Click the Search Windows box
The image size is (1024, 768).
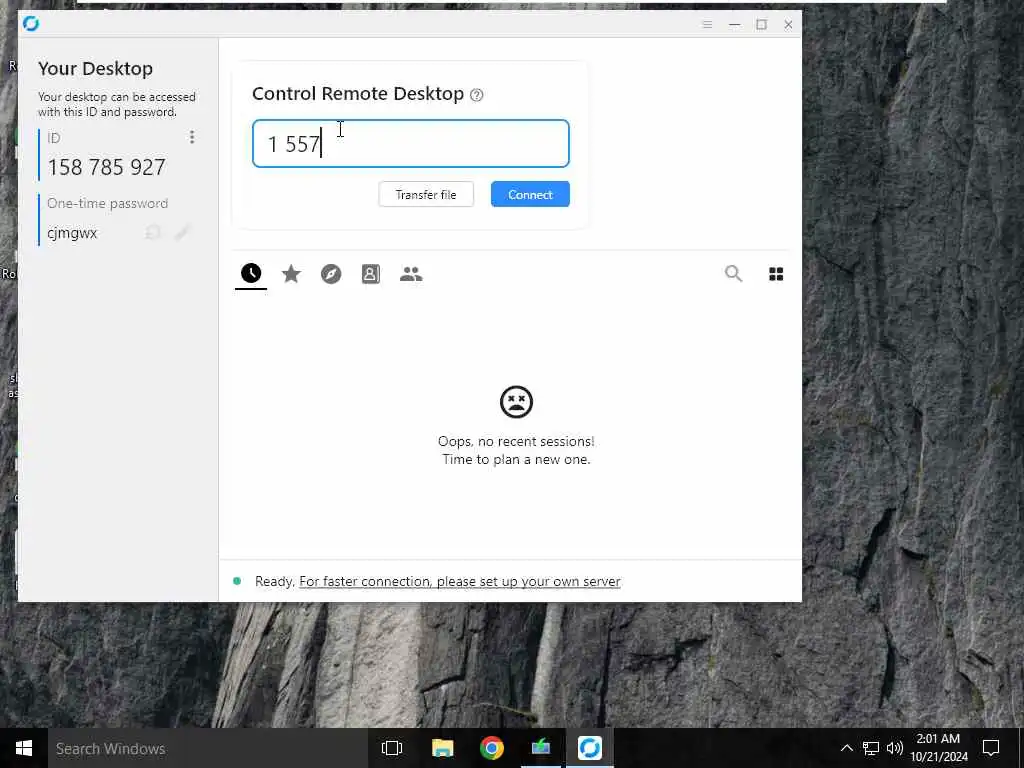[208, 748]
